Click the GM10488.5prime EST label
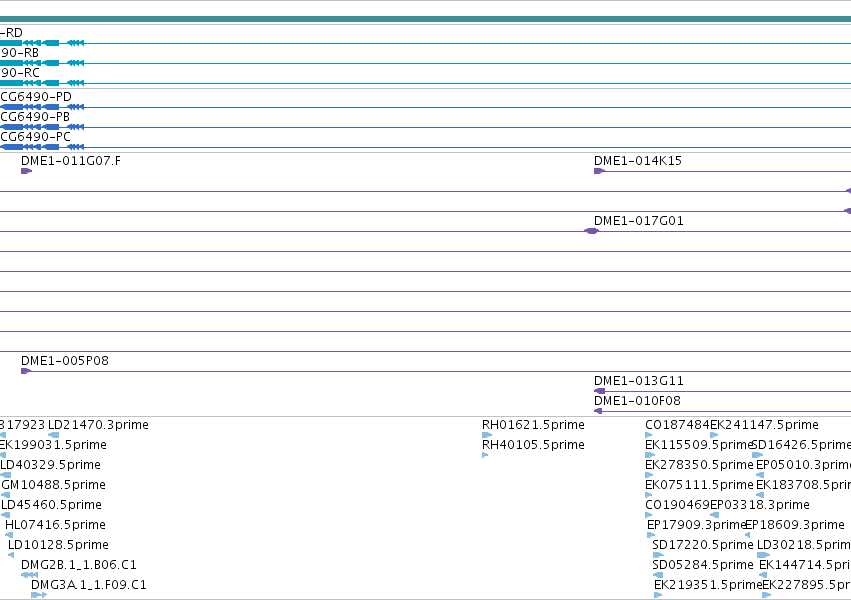The image size is (851, 600). [54, 486]
